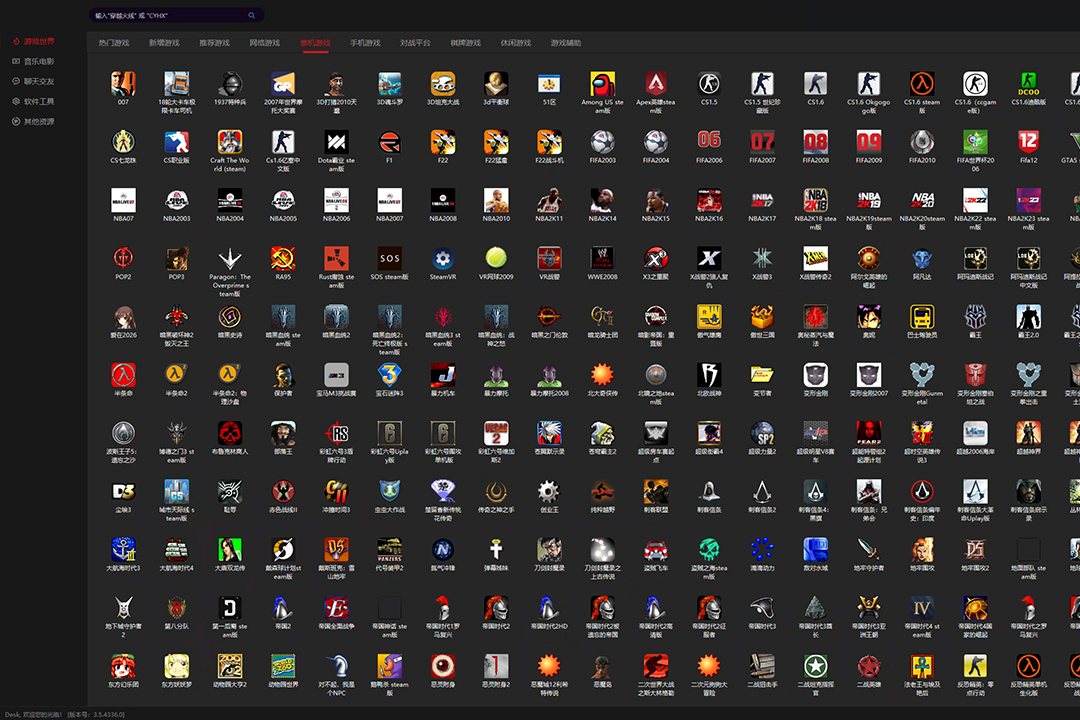This screenshot has width=1080, height=720.
Task: Select the POP3 game icon
Action: [177, 259]
